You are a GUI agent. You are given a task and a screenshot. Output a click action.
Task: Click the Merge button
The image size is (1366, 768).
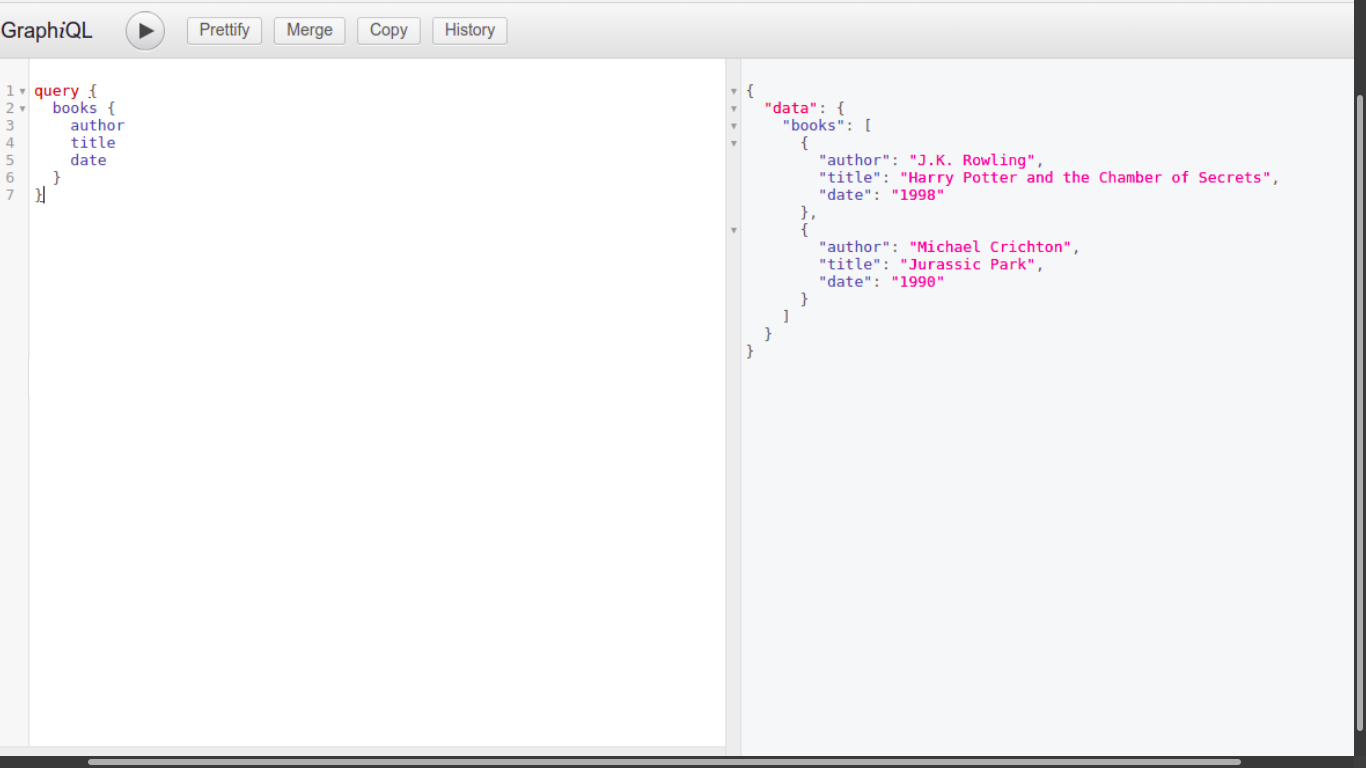(309, 30)
